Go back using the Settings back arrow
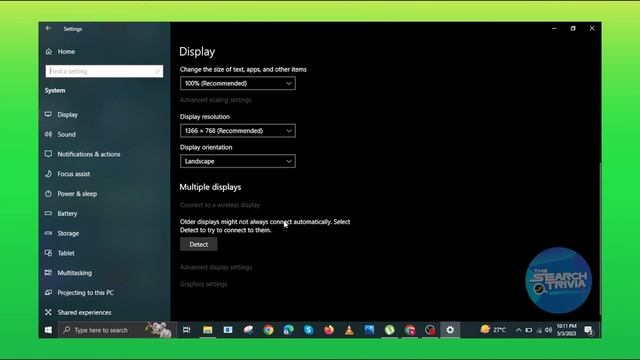 (x=49, y=29)
